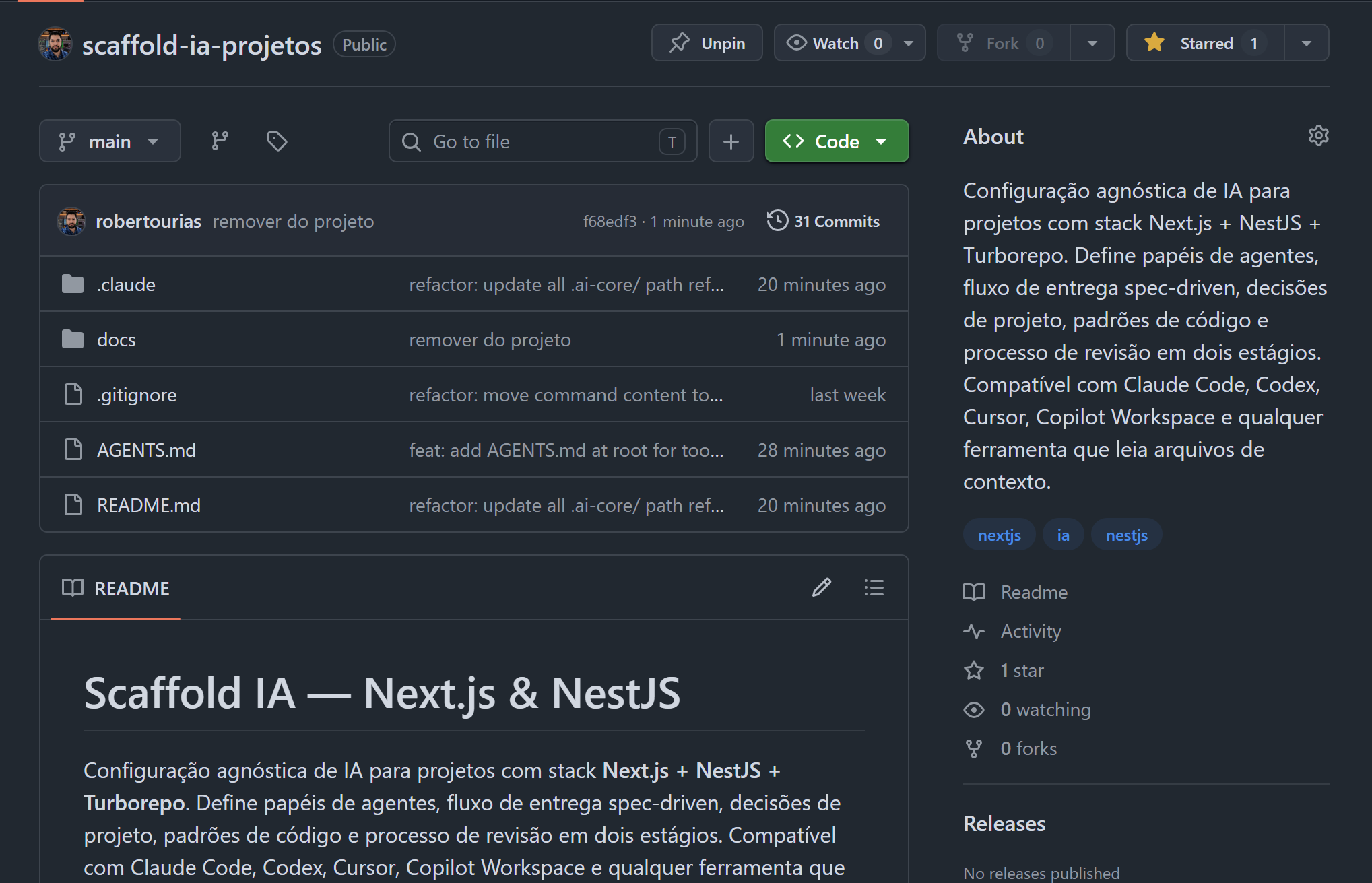Open the README.md row commit message
Image resolution: width=1372 pixels, height=883 pixels.
[566, 505]
